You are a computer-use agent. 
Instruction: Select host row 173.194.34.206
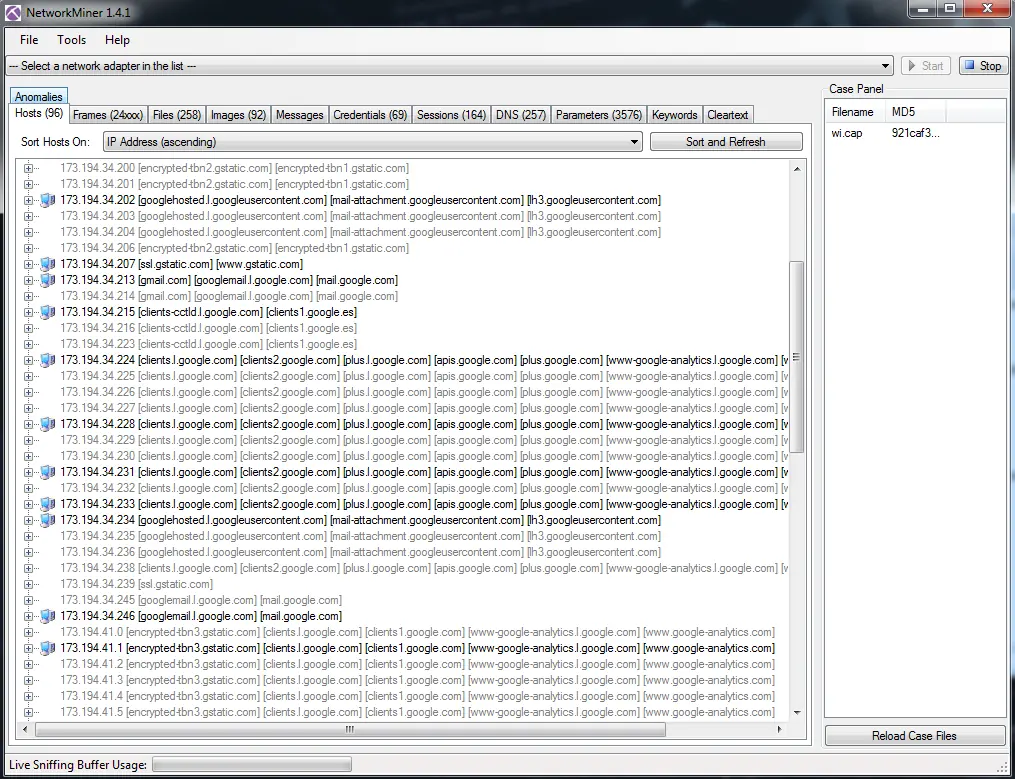pyautogui.click(x=234, y=248)
